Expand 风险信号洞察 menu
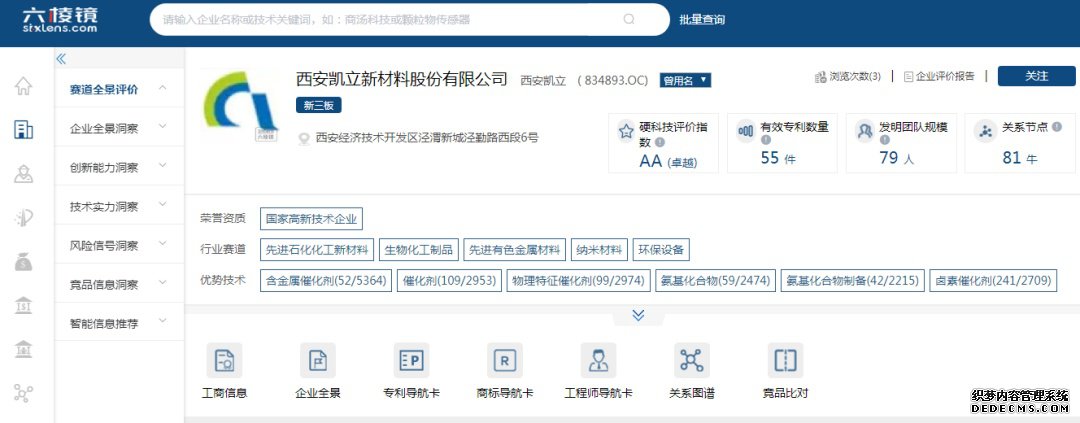Image resolution: width=1080 pixels, height=423 pixels. point(118,245)
